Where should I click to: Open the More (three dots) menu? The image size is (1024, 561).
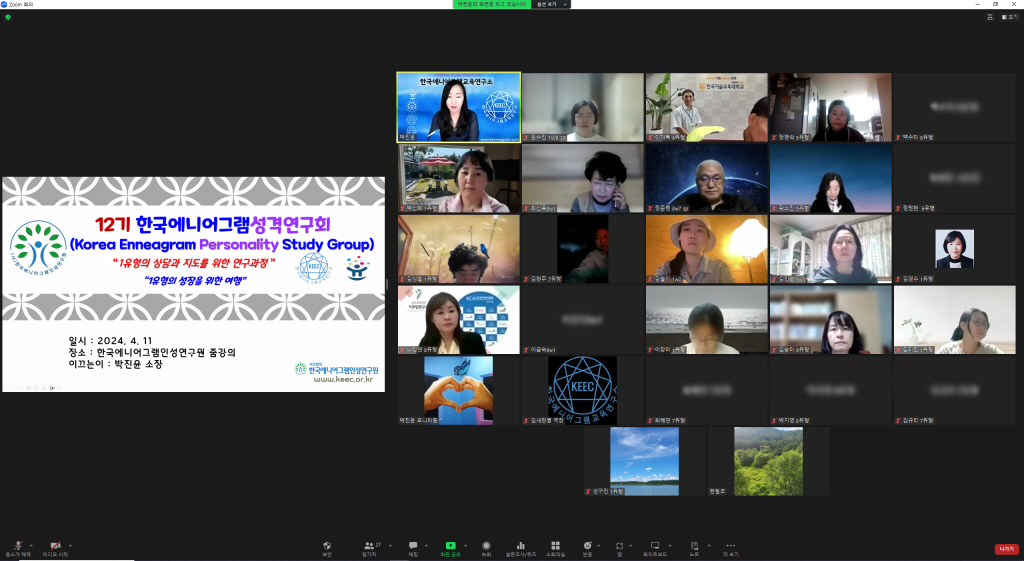pyautogui.click(x=730, y=548)
